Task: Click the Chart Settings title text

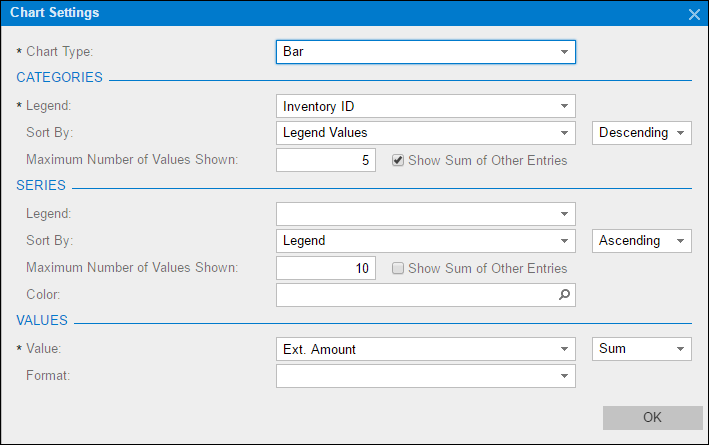Action: coord(54,13)
